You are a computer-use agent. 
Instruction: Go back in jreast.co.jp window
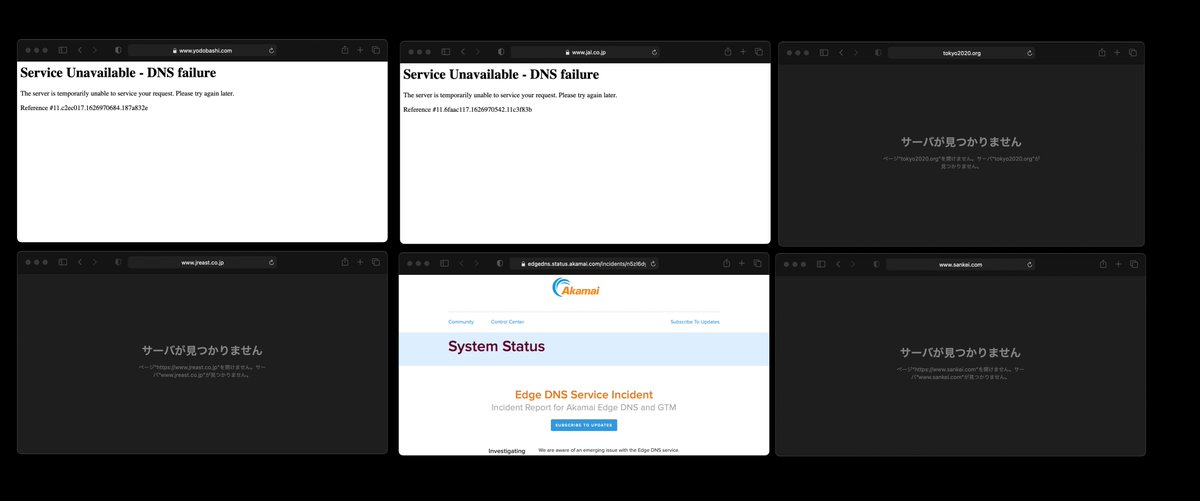point(80,262)
